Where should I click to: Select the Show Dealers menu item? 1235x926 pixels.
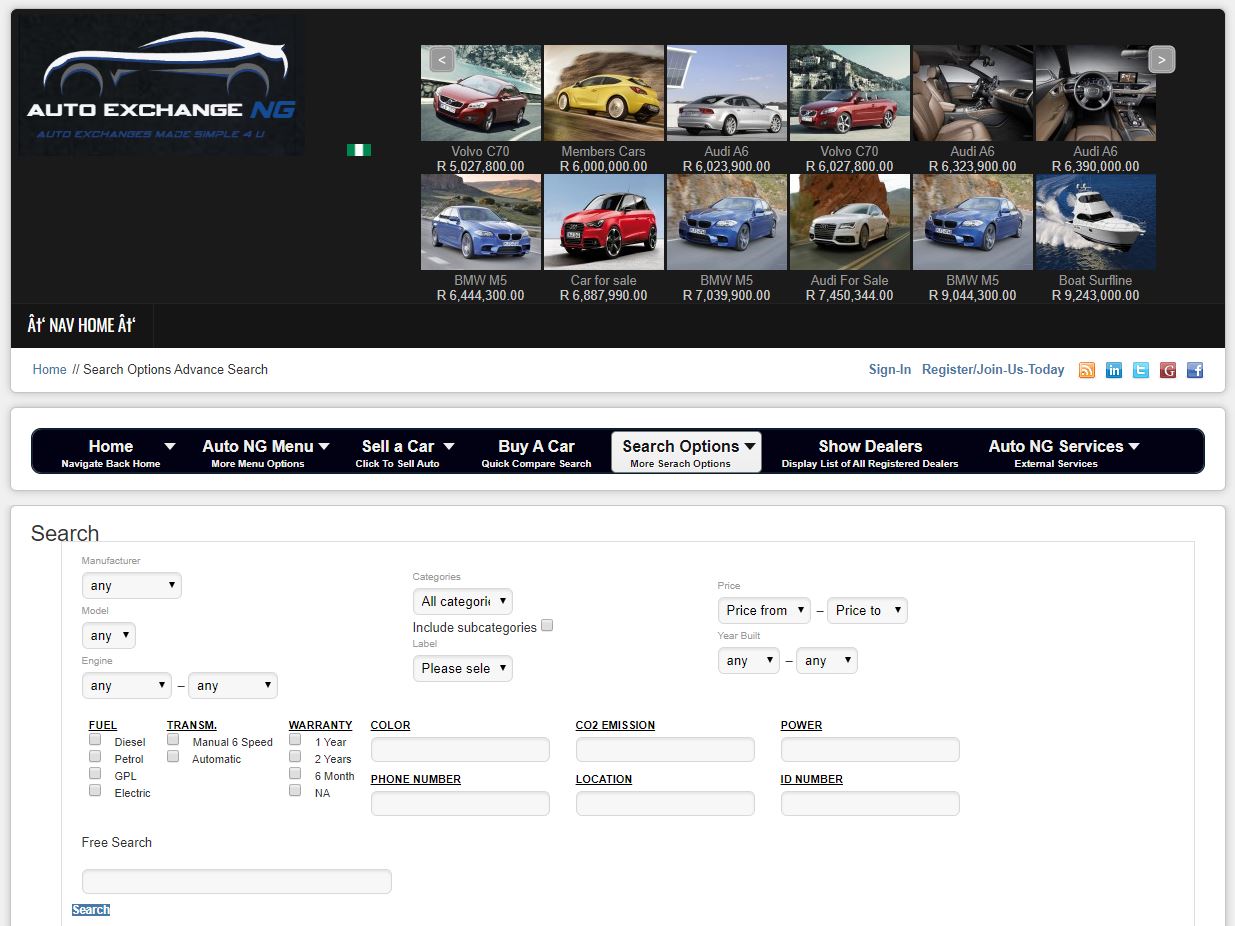869,452
